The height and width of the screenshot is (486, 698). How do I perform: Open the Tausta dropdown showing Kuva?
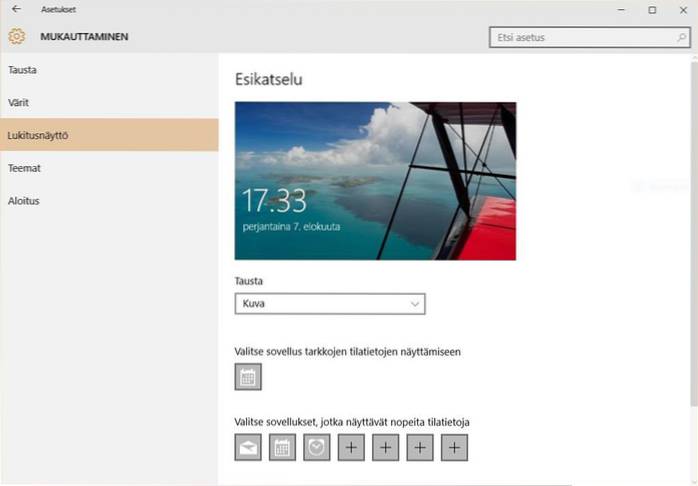pyautogui.click(x=330, y=304)
